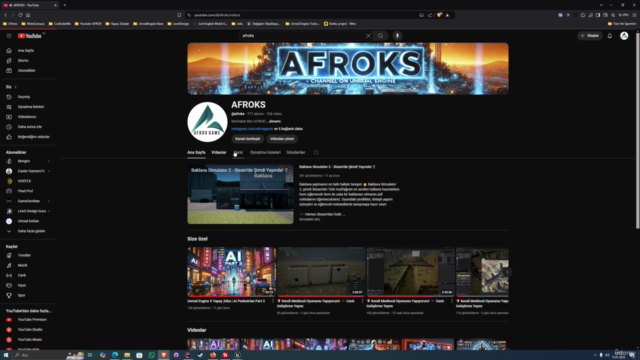Search within channel using the magnifier icon
The width and height of the screenshot is (640, 360).
point(316,153)
